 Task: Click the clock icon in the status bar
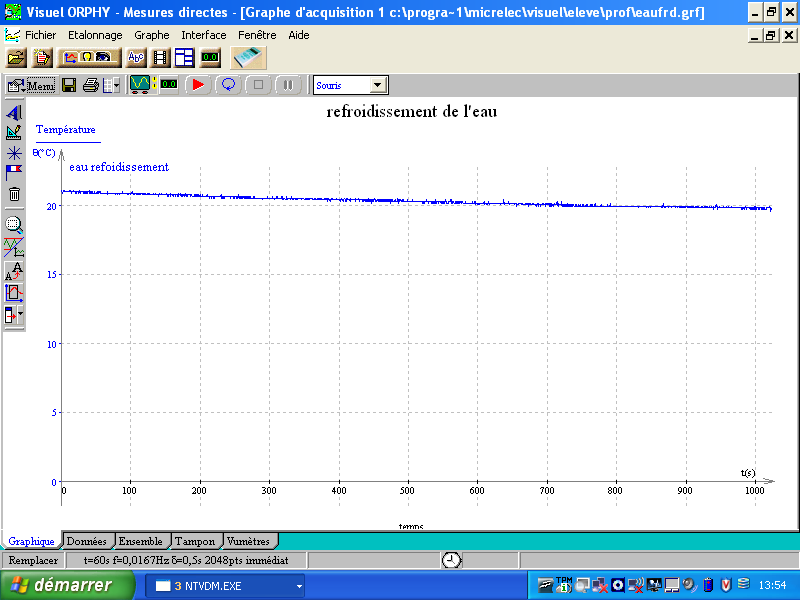pos(451,560)
